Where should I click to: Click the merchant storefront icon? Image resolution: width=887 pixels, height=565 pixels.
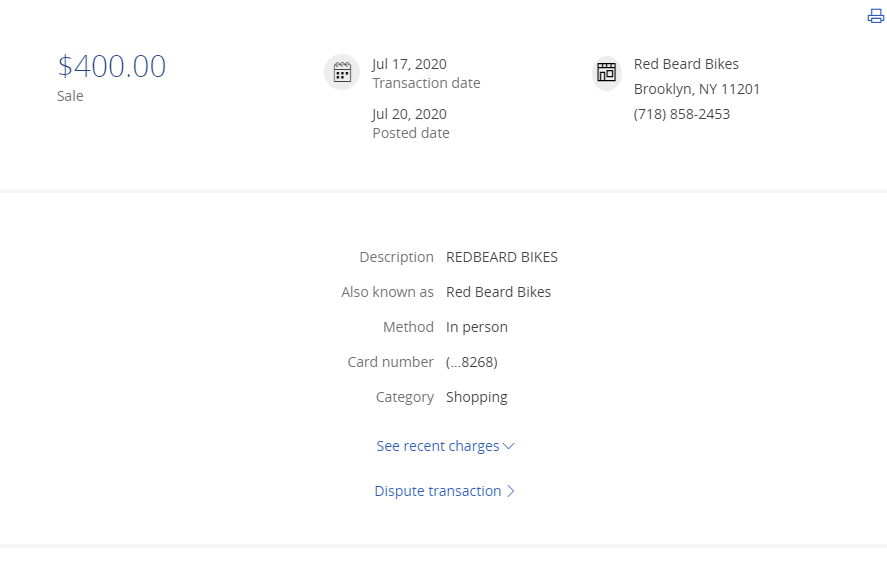(606, 72)
